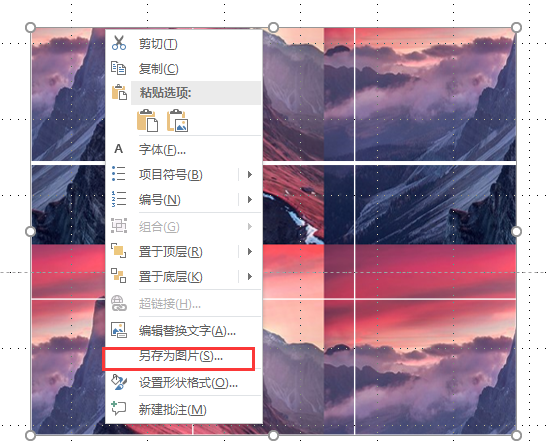Click the Edit Alt Text picture icon
546x442 pixels.
[x=119, y=330]
